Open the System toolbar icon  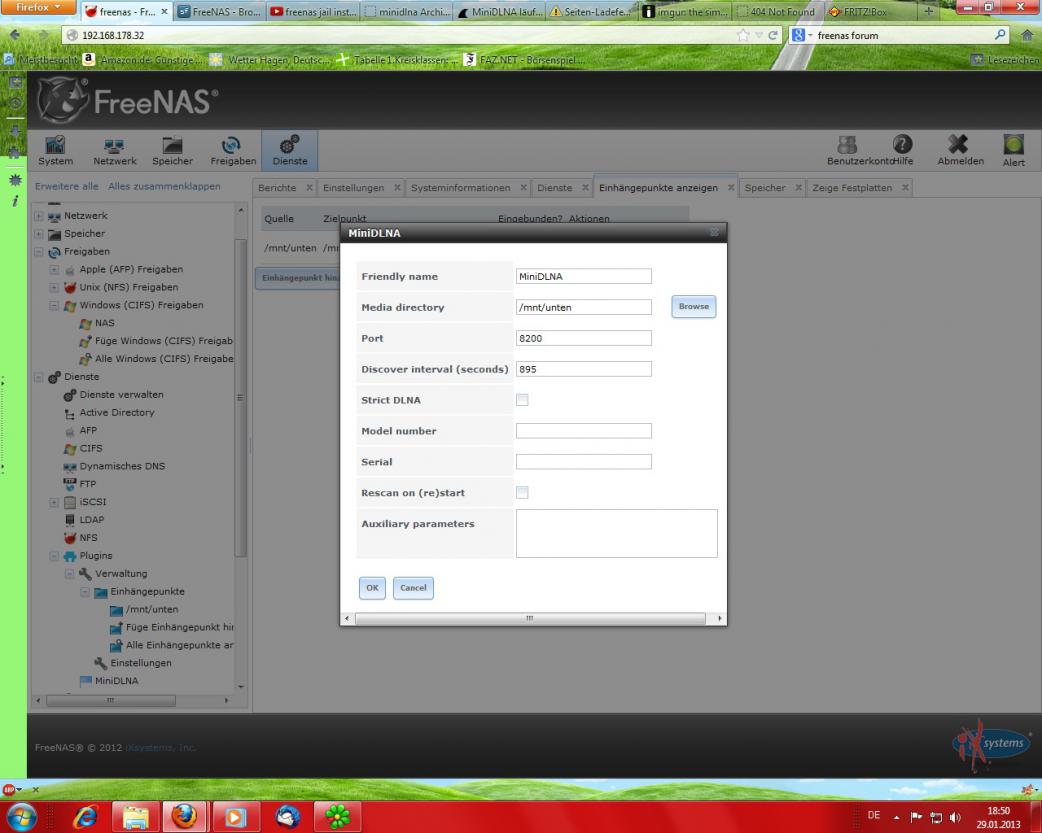[x=55, y=150]
